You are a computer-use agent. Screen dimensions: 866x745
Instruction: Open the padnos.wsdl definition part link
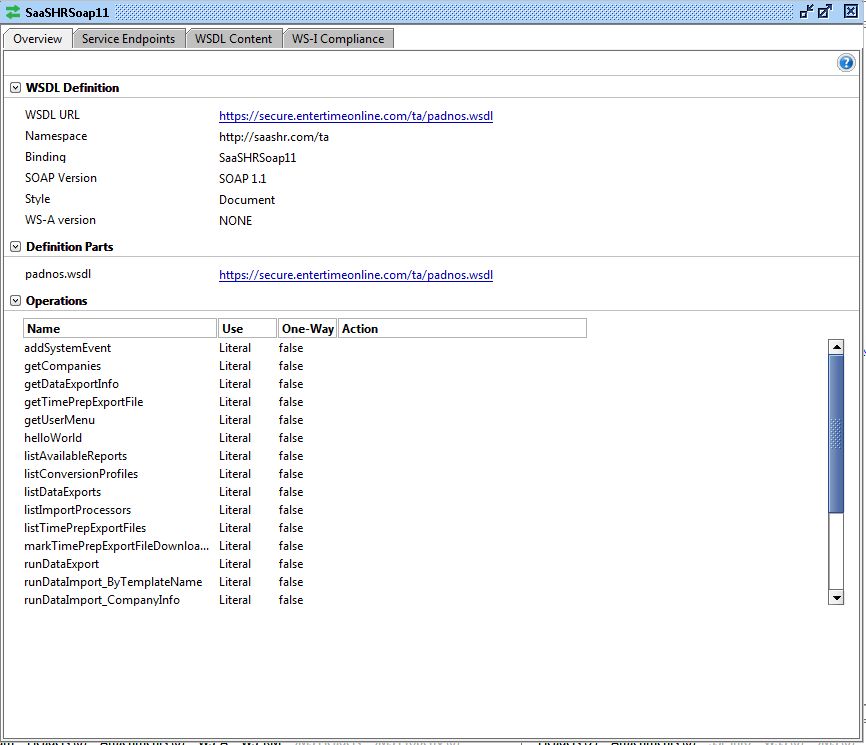pos(356,275)
